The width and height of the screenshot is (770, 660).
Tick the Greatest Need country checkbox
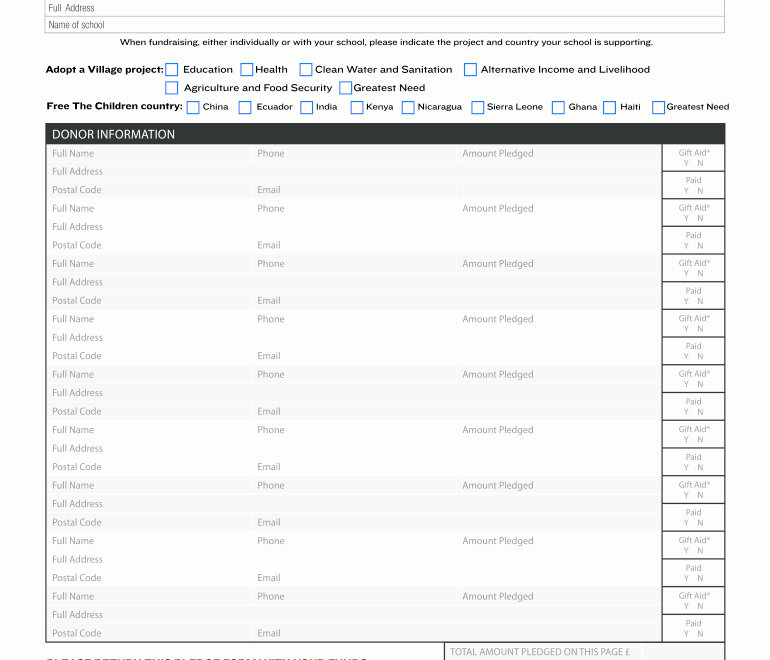[x=658, y=108]
